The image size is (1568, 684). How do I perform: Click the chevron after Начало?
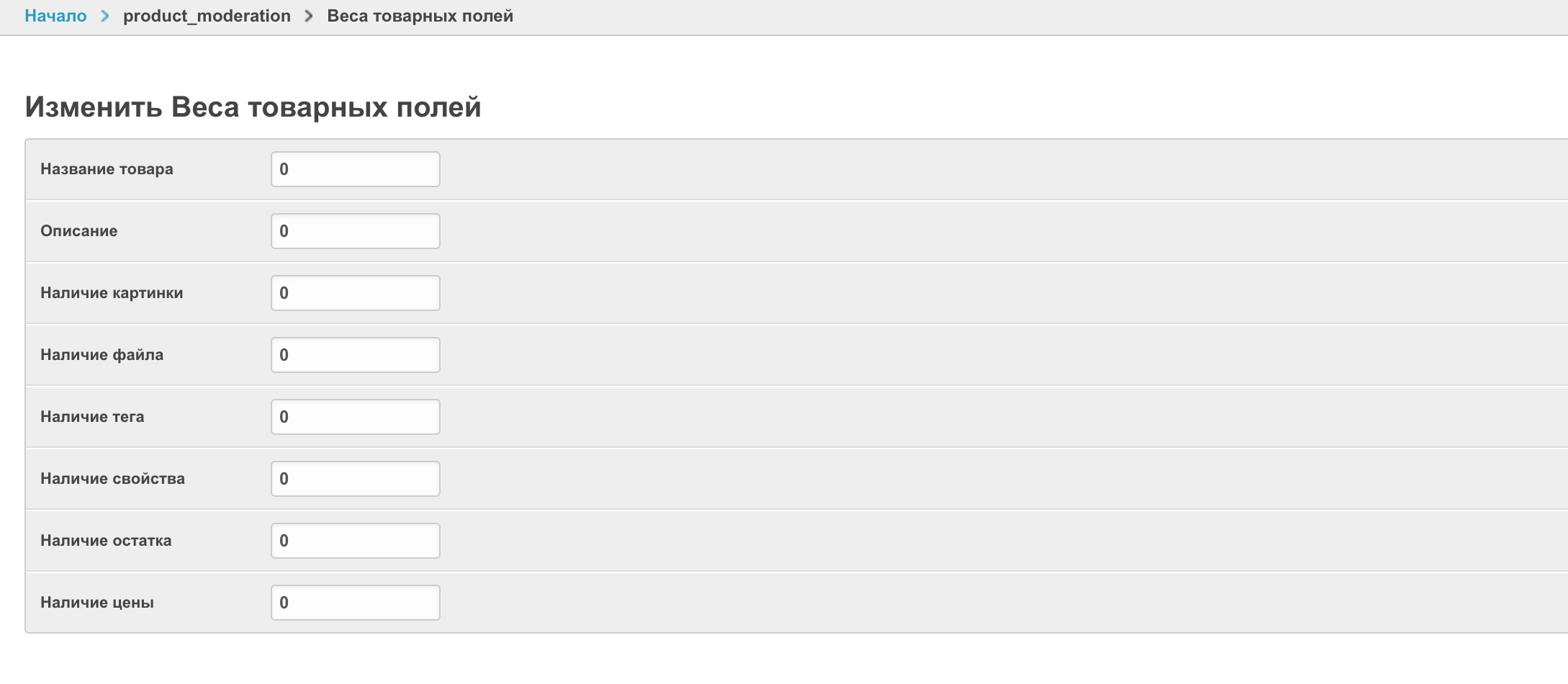[x=105, y=16]
